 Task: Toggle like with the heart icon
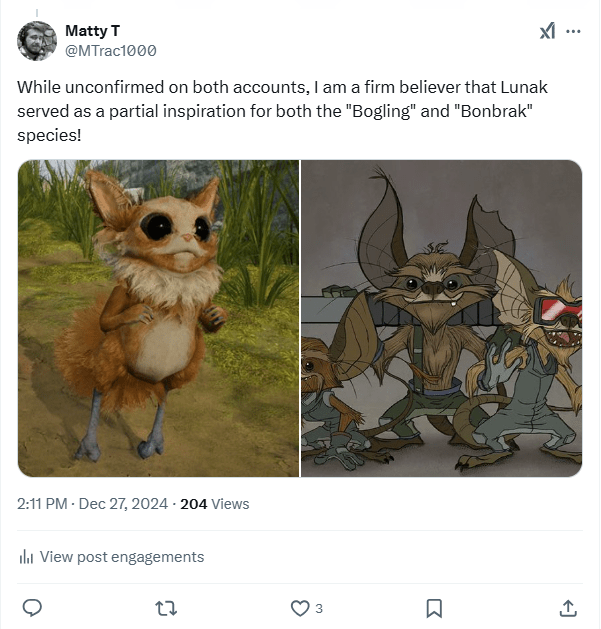(x=299, y=607)
